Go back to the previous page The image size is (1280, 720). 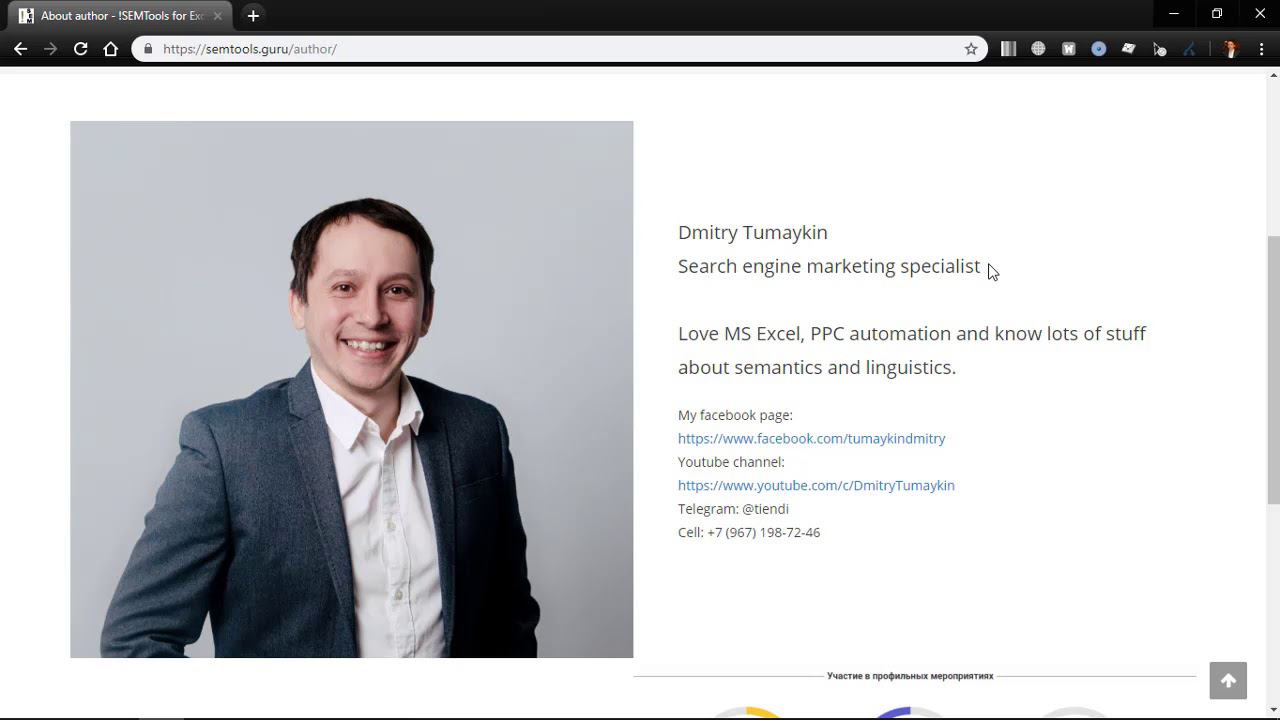(x=20, y=48)
